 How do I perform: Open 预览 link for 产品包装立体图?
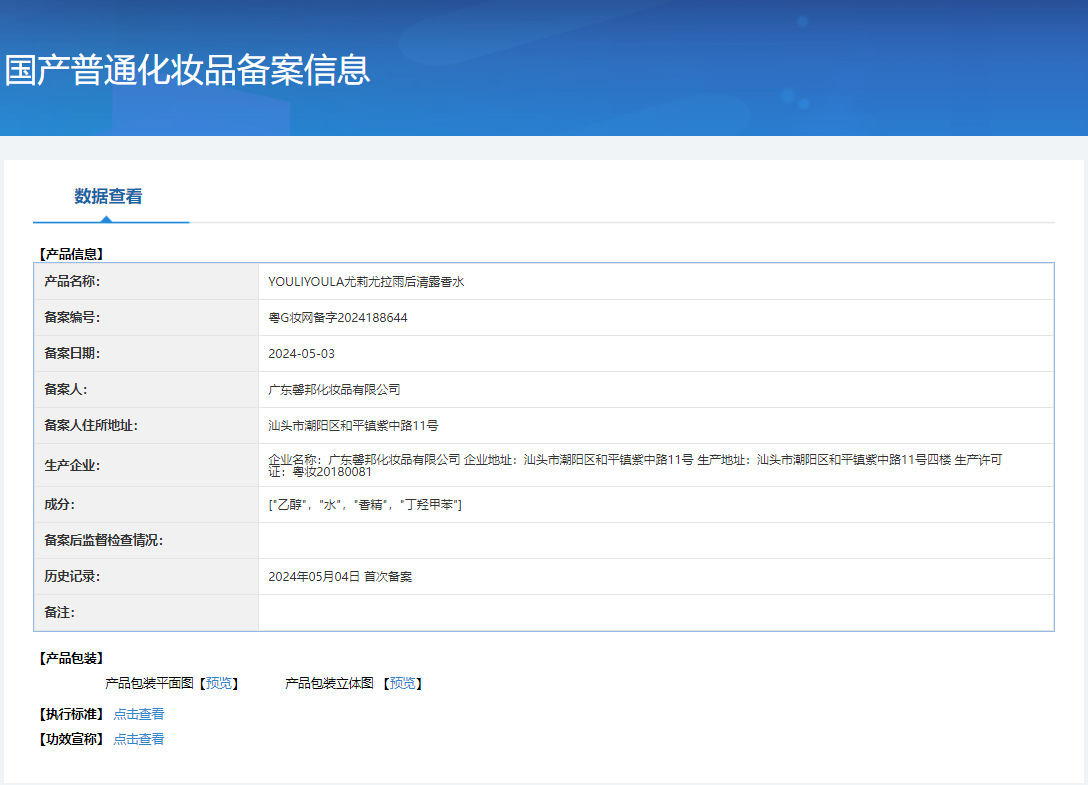(402, 684)
